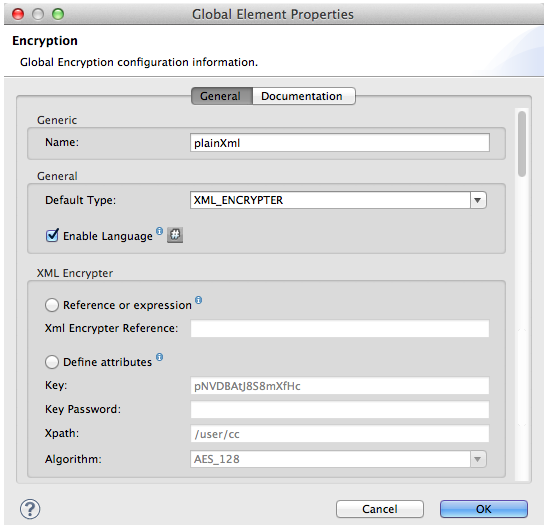
Task: Open the help question mark icon
Action: pos(30,509)
